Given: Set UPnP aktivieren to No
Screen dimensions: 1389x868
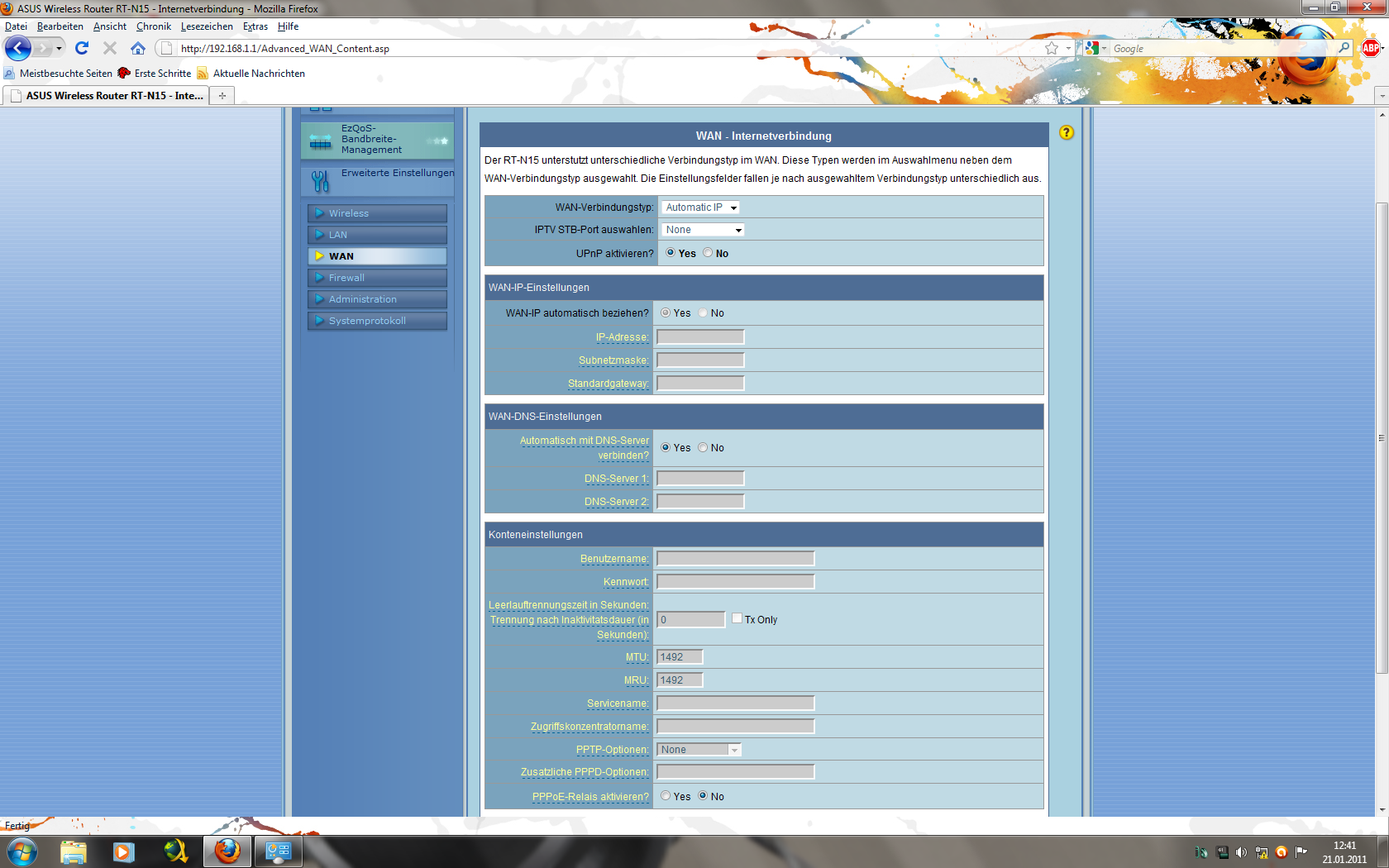Looking at the screenshot, I should coord(708,253).
